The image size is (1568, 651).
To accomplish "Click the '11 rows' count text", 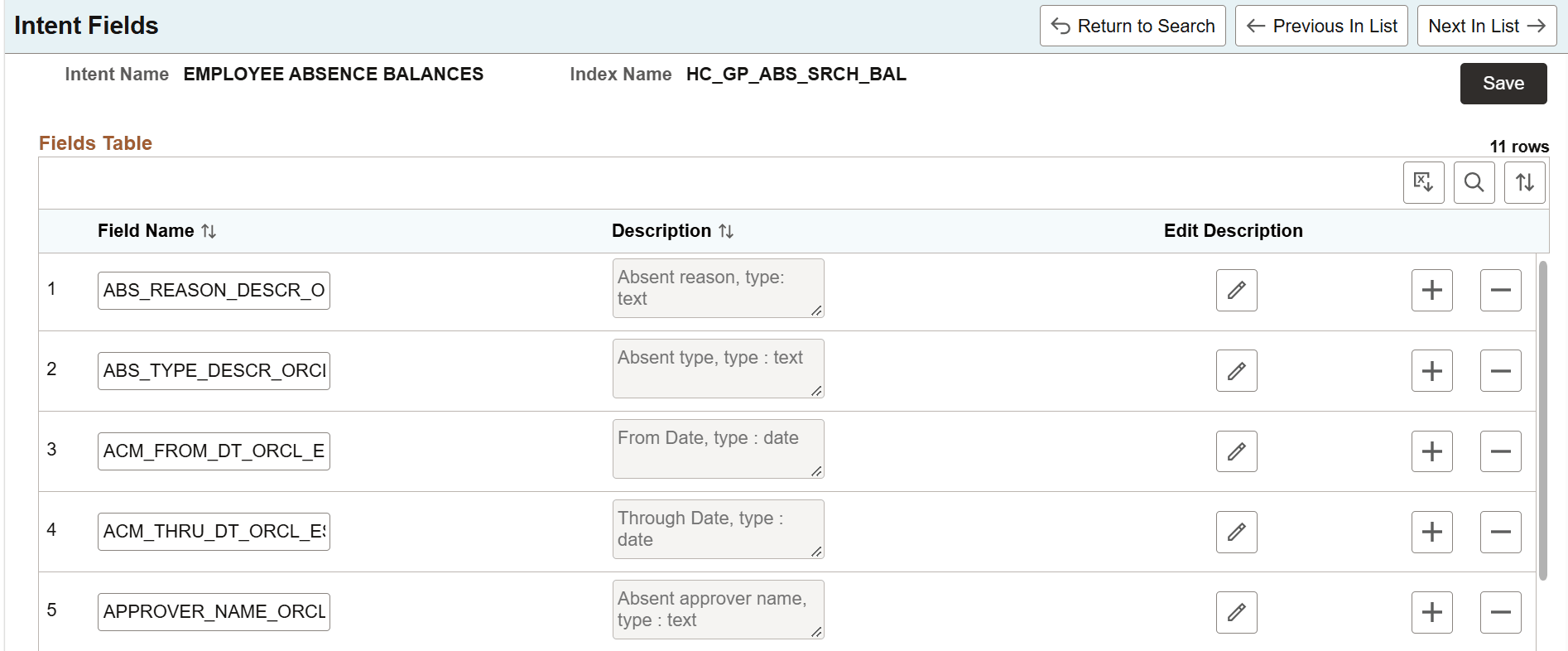I will coord(1519,147).
